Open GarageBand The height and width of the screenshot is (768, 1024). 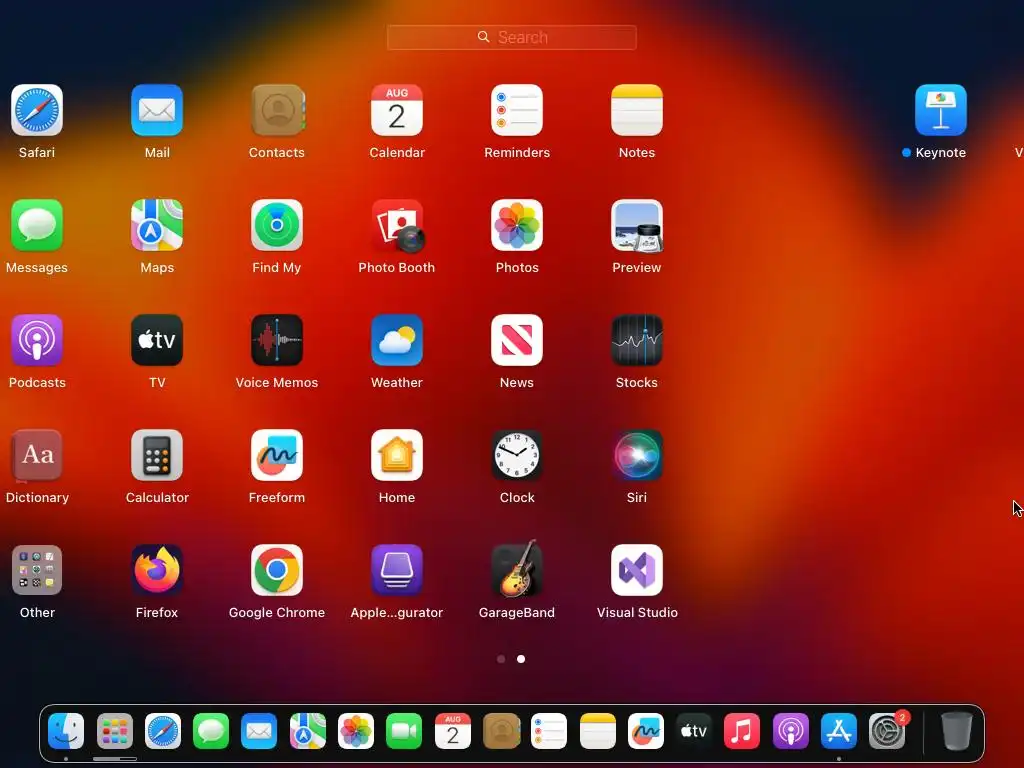tap(517, 569)
